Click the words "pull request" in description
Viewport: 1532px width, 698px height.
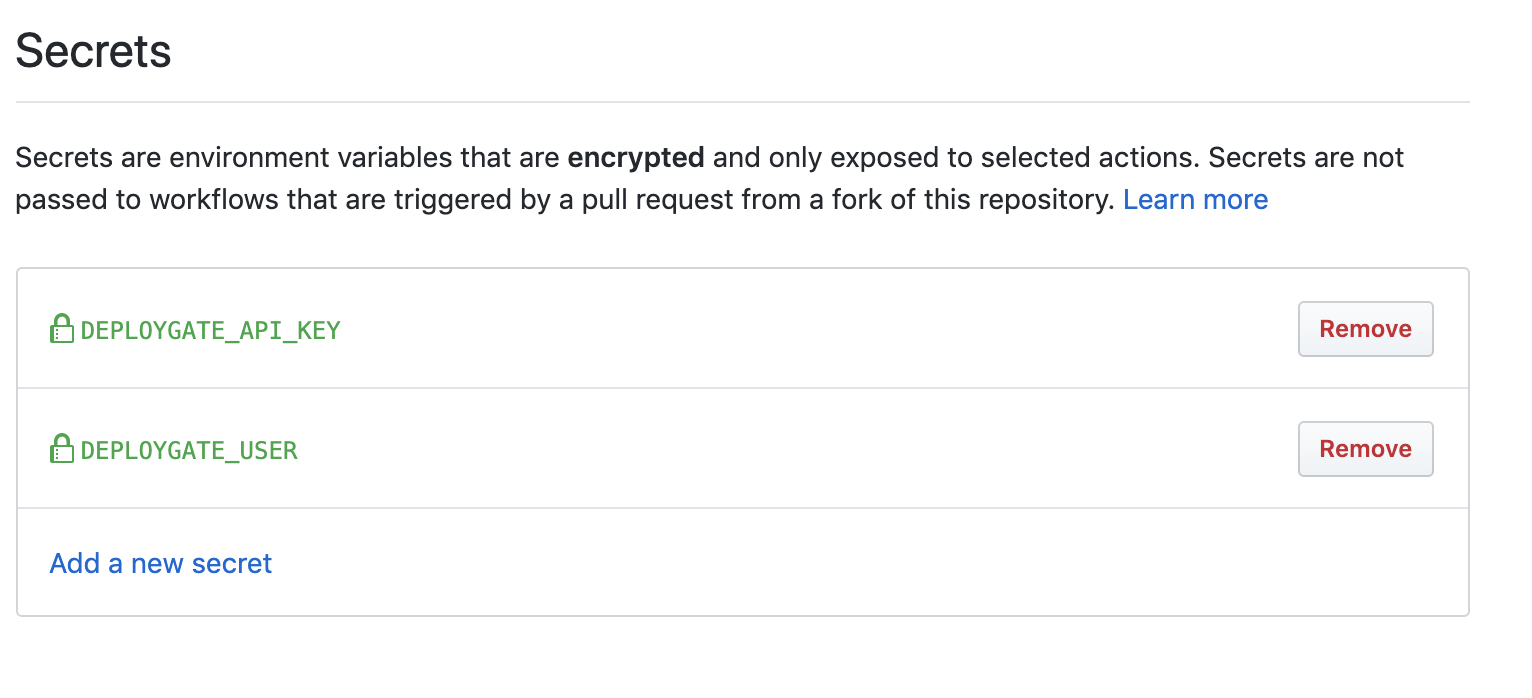click(652, 200)
